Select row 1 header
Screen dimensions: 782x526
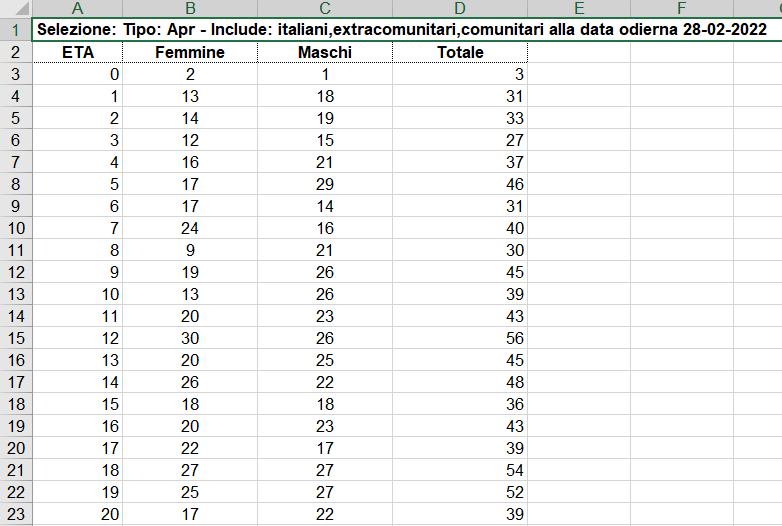(x=15, y=30)
